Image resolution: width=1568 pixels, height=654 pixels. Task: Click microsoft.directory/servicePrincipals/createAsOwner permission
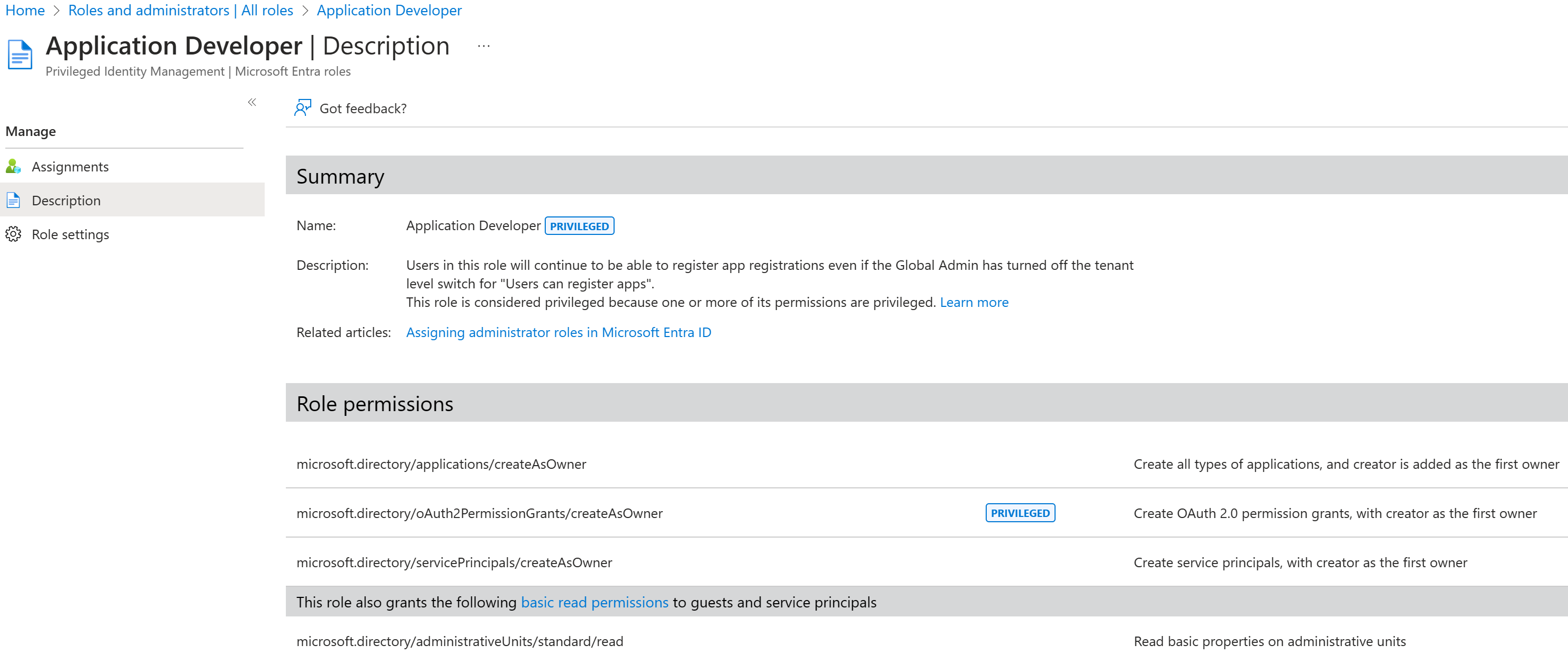[x=454, y=563]
